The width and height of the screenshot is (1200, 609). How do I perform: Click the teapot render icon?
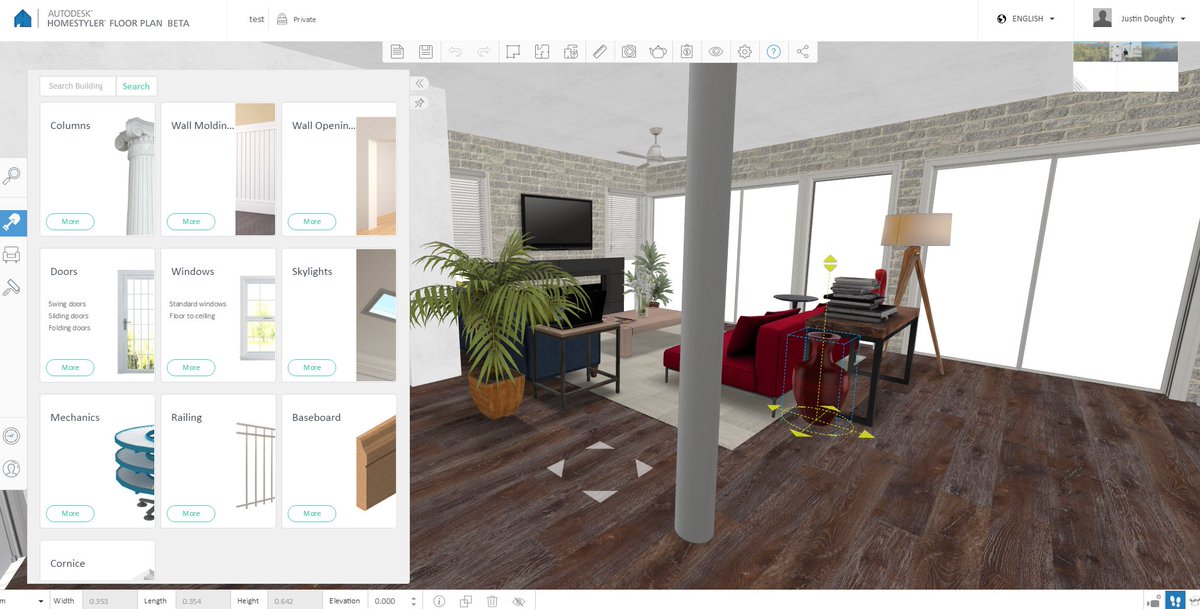(658, 51)
